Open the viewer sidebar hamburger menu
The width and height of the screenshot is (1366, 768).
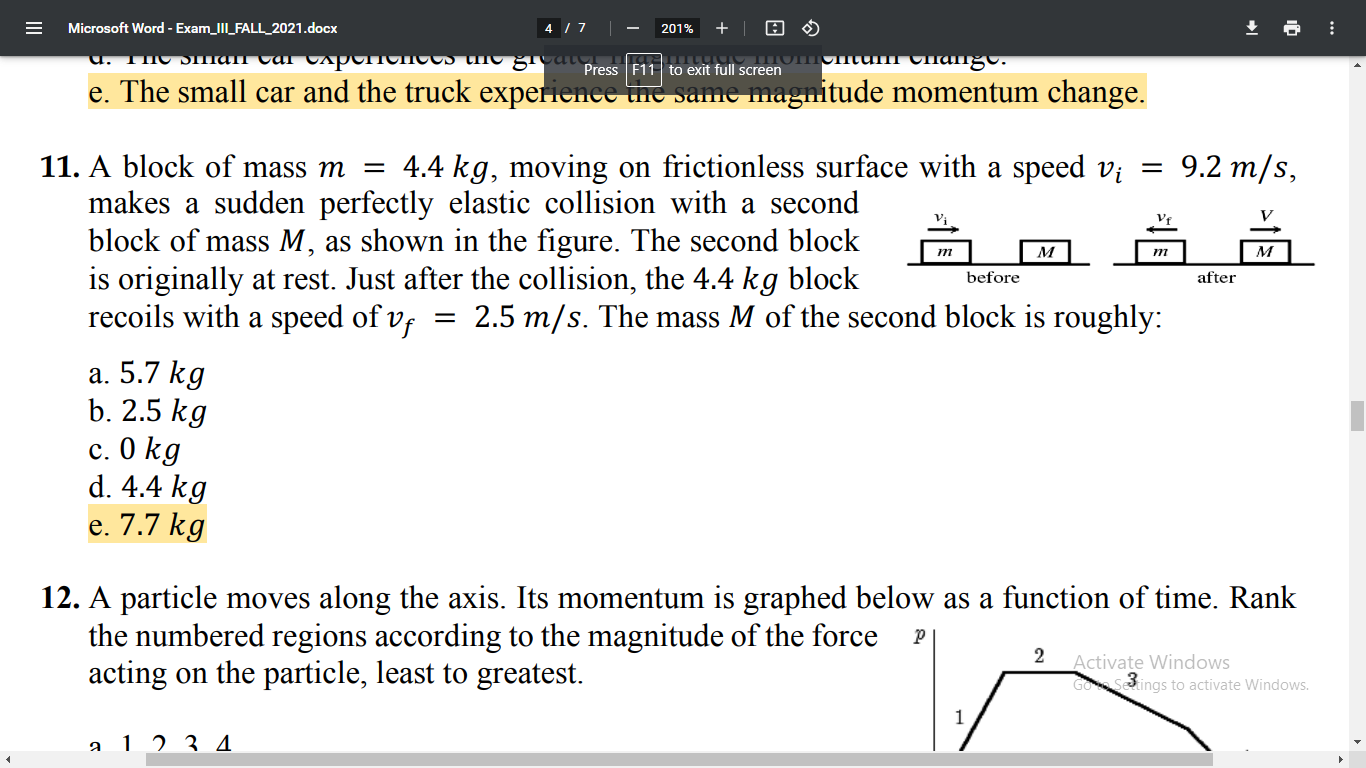tap(33, 27)
